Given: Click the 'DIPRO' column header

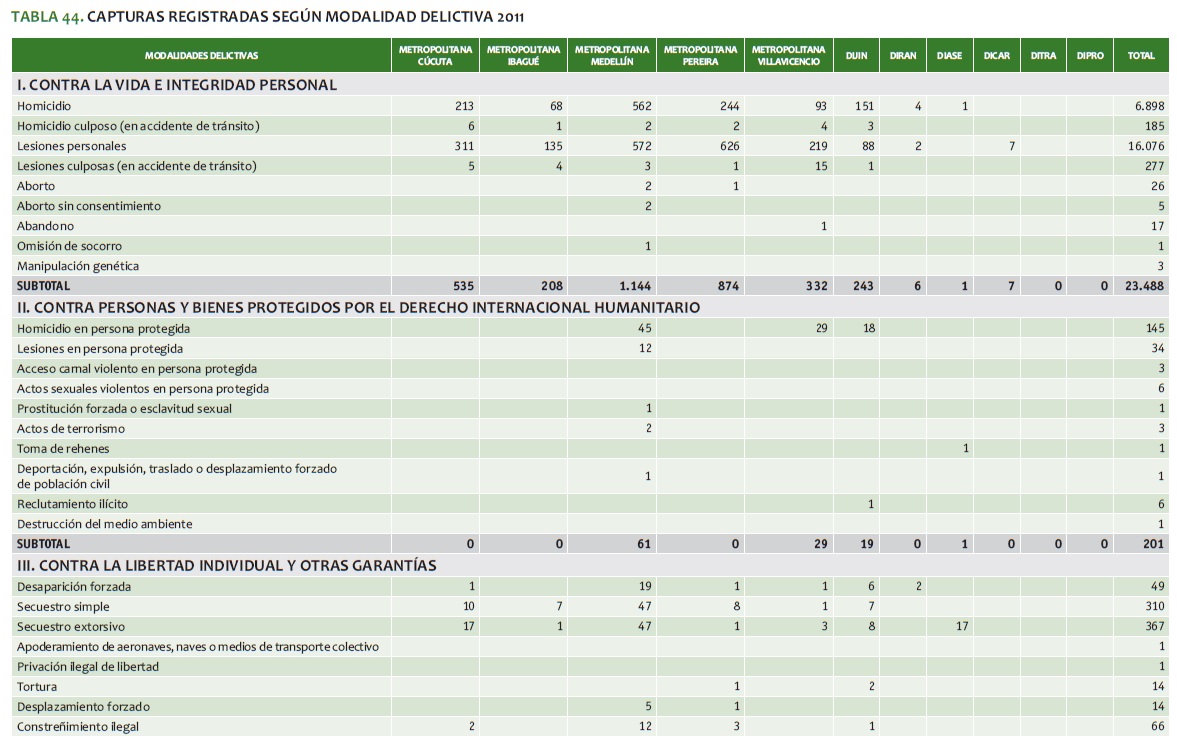Looking at the screenshot, I should pyautogui.click(x=1090, y=56).
